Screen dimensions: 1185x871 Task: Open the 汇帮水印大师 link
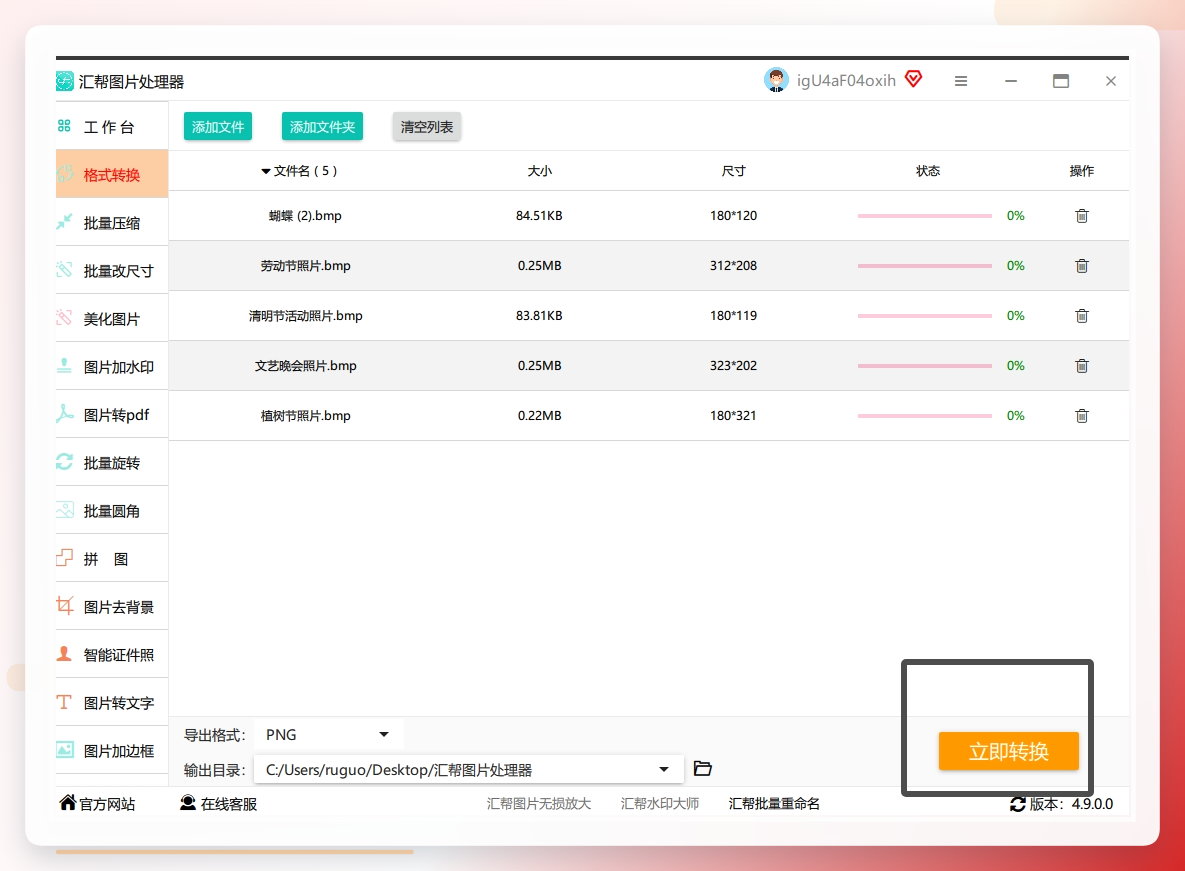[659, 804]
